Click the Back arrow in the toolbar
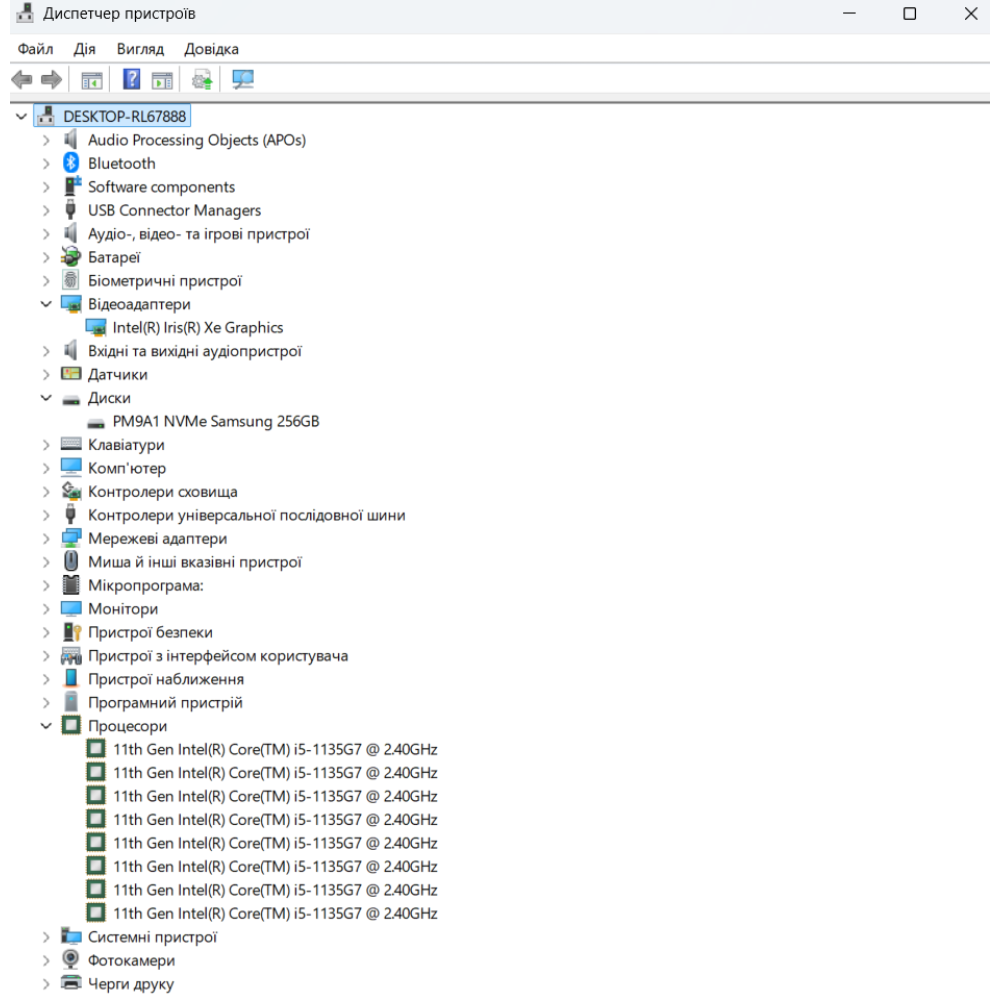Screen dimensions: 1000x1000 [22, 80]
